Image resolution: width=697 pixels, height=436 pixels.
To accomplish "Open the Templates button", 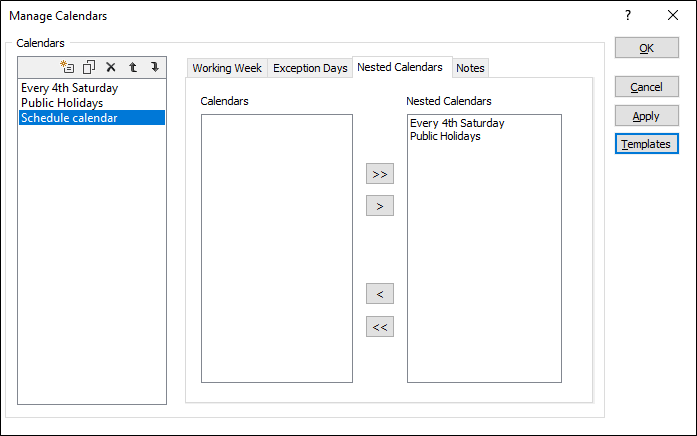I will [646, 144].
